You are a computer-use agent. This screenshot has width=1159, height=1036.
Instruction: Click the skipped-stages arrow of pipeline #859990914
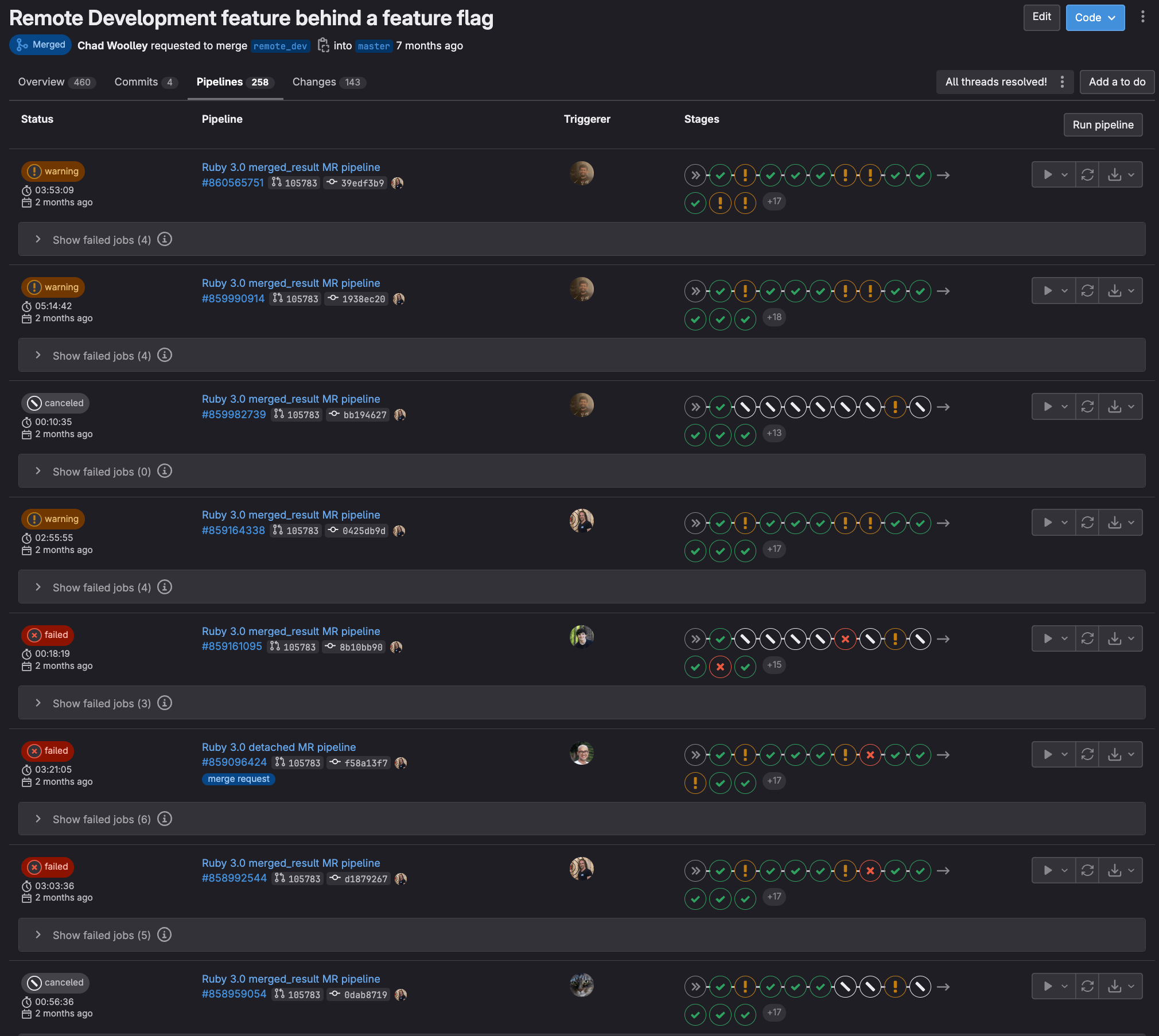695,291
